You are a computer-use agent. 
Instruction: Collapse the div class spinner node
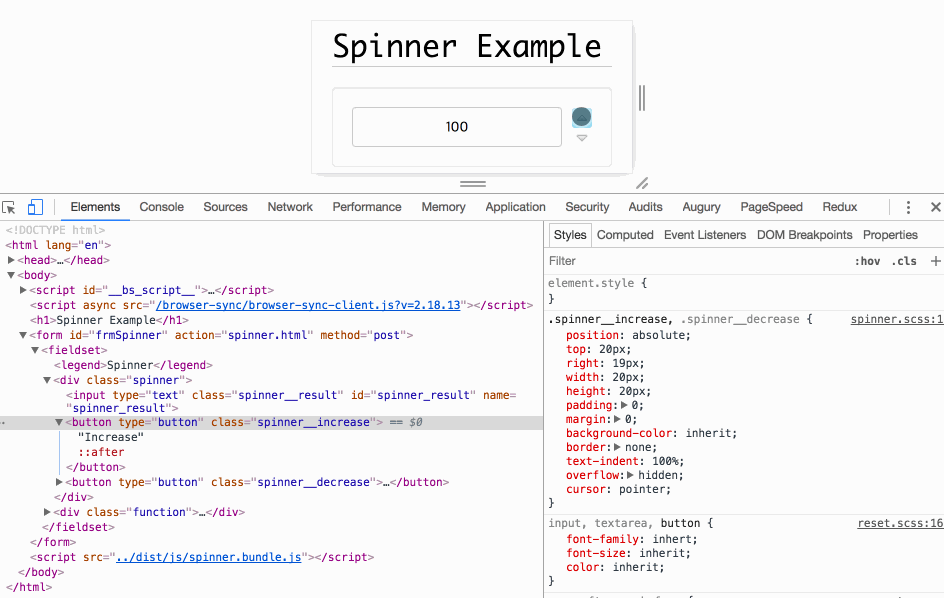tap(47, 380)
